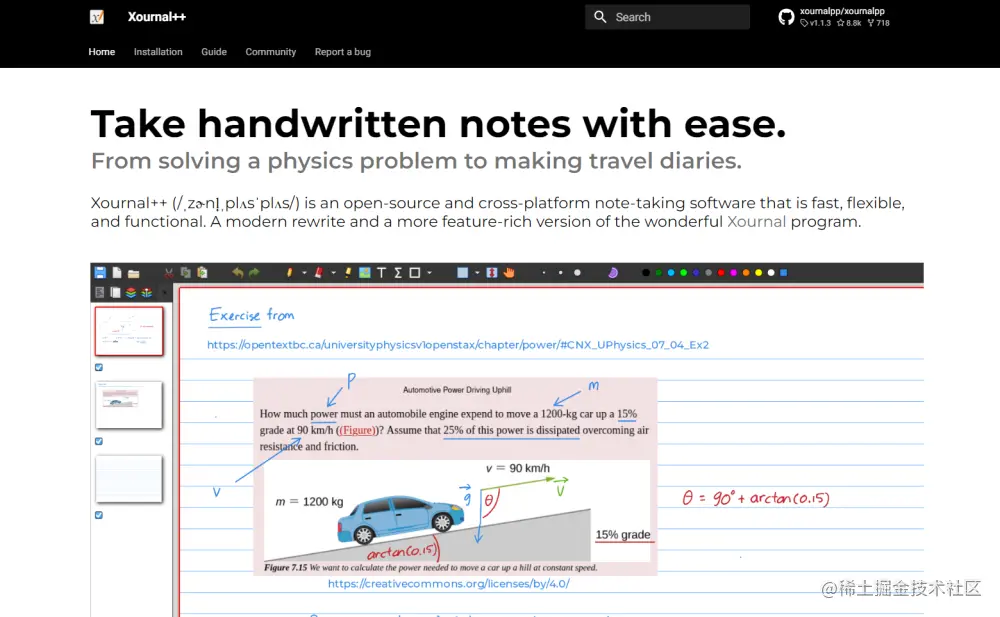Click the Save icon in Xournal++ toolbar

(100, 272)
